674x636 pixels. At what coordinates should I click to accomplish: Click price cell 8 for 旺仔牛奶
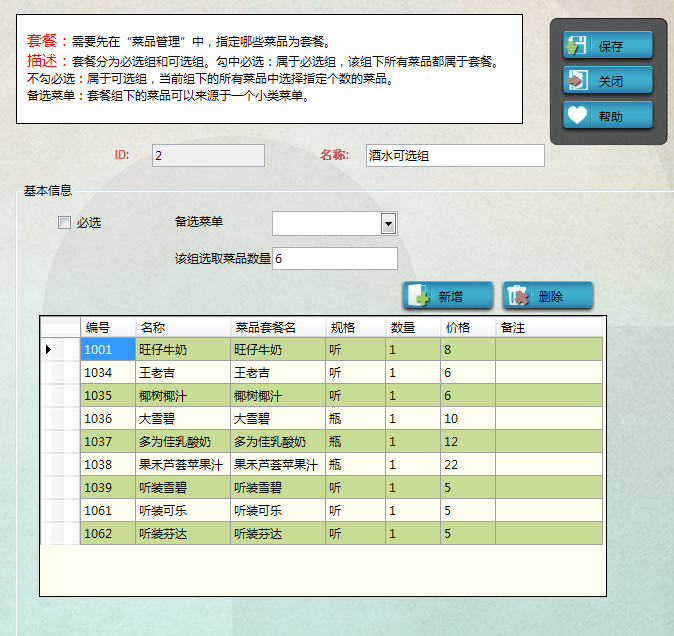(x=468, y=349)
